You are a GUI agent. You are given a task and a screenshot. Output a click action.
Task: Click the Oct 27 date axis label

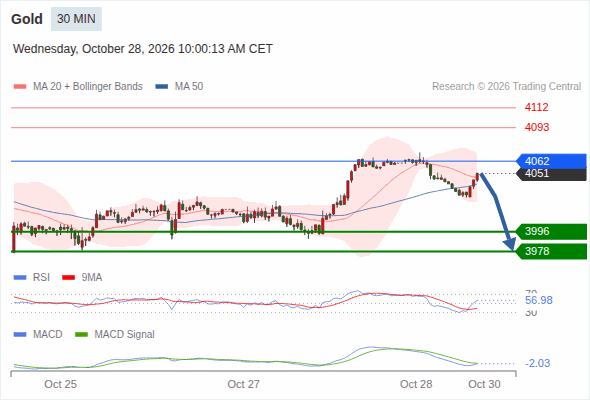pos(243,384)
